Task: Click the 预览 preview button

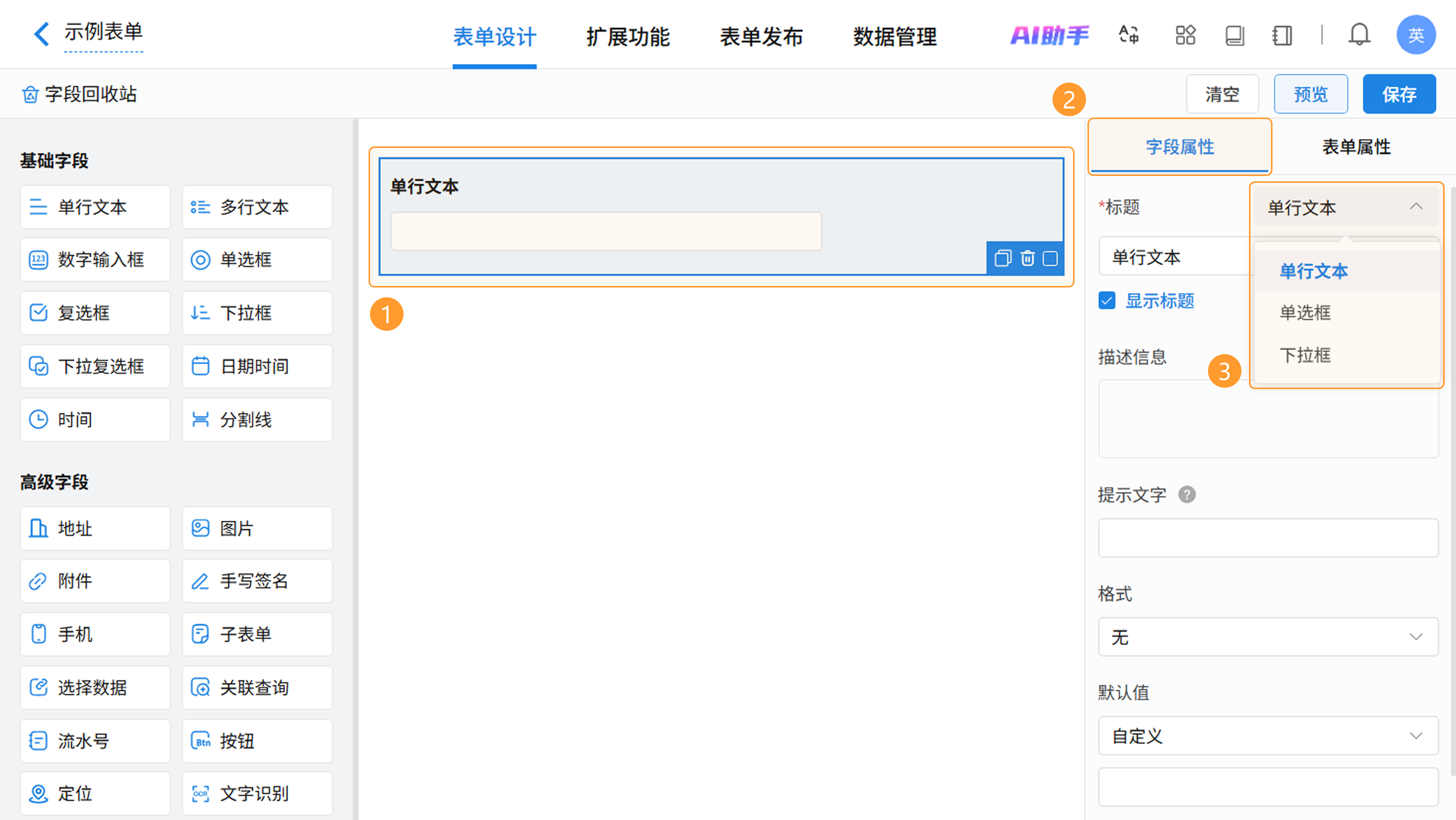Action: pyautogui.click(x=1310, y=94)
